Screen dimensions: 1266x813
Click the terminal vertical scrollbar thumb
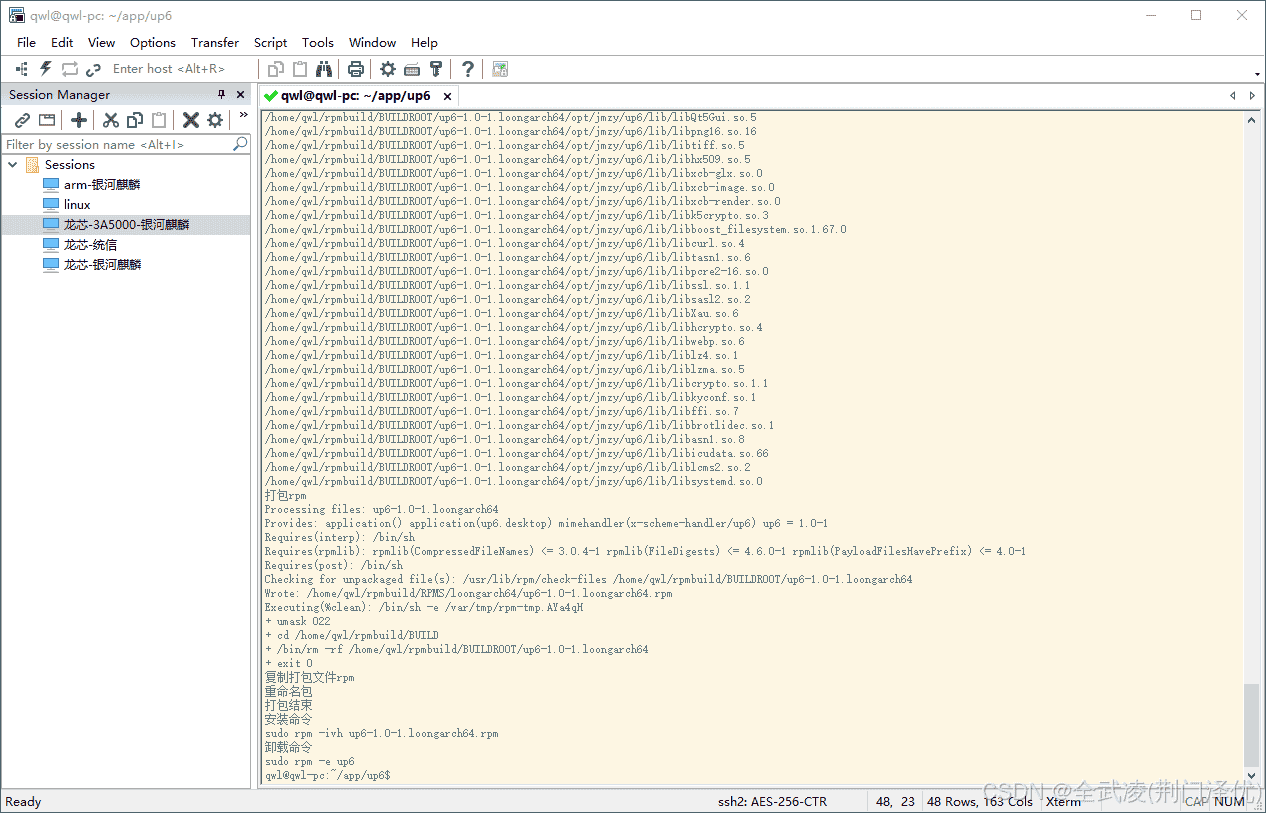(x=1251, y=725)
